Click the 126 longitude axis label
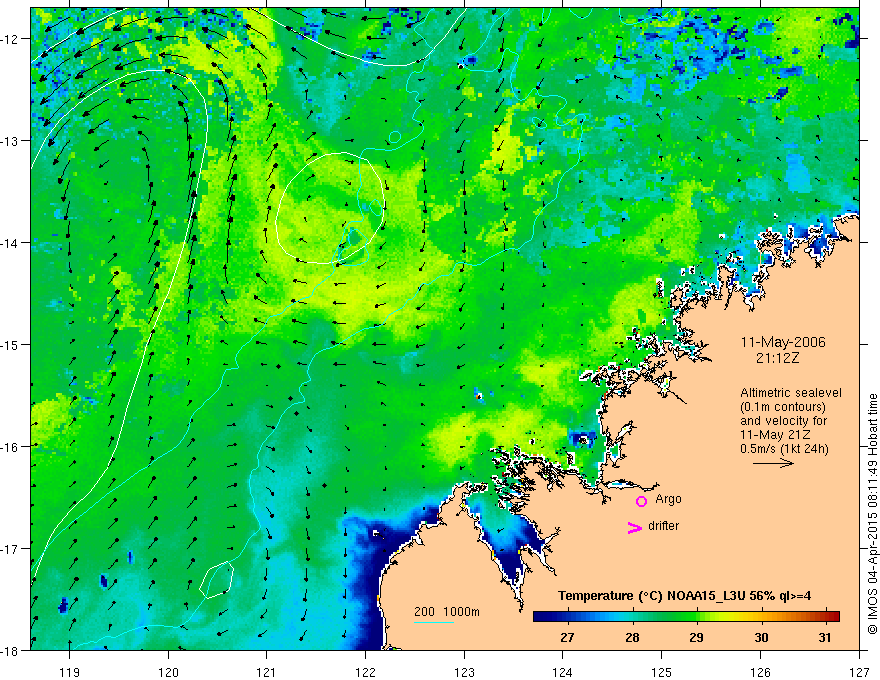880x680 pixels. 760,673
